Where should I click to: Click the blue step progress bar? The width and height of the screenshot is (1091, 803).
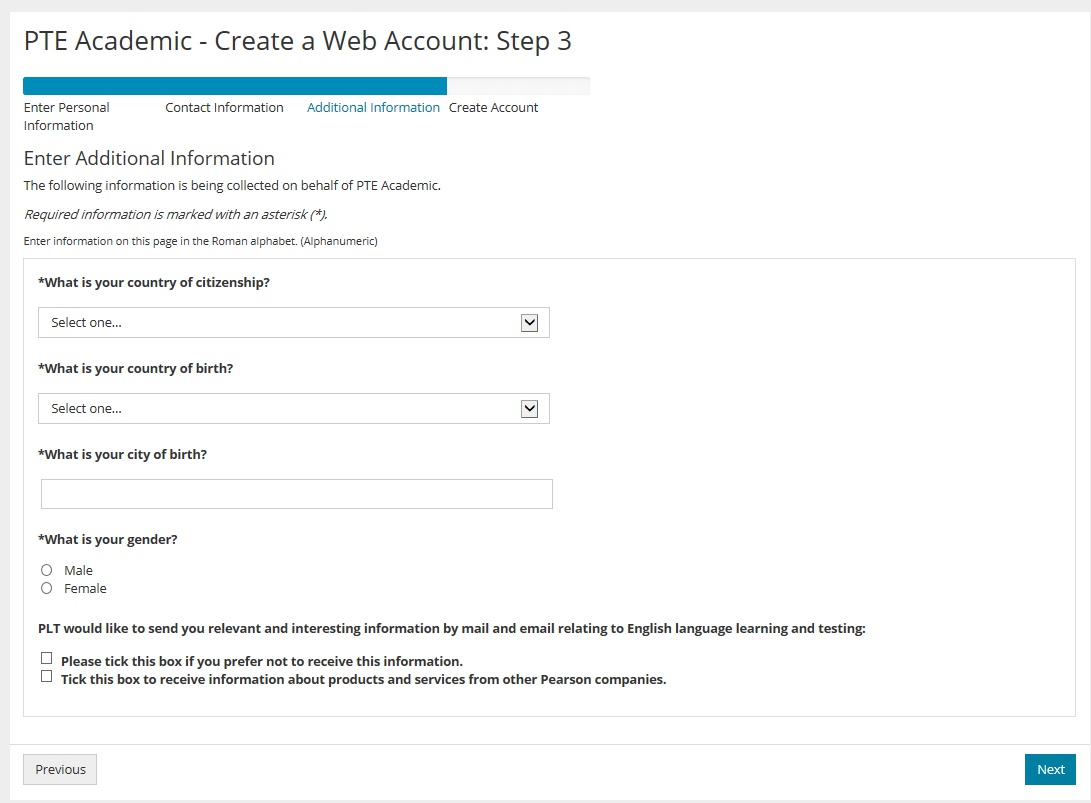click(235, 86)
